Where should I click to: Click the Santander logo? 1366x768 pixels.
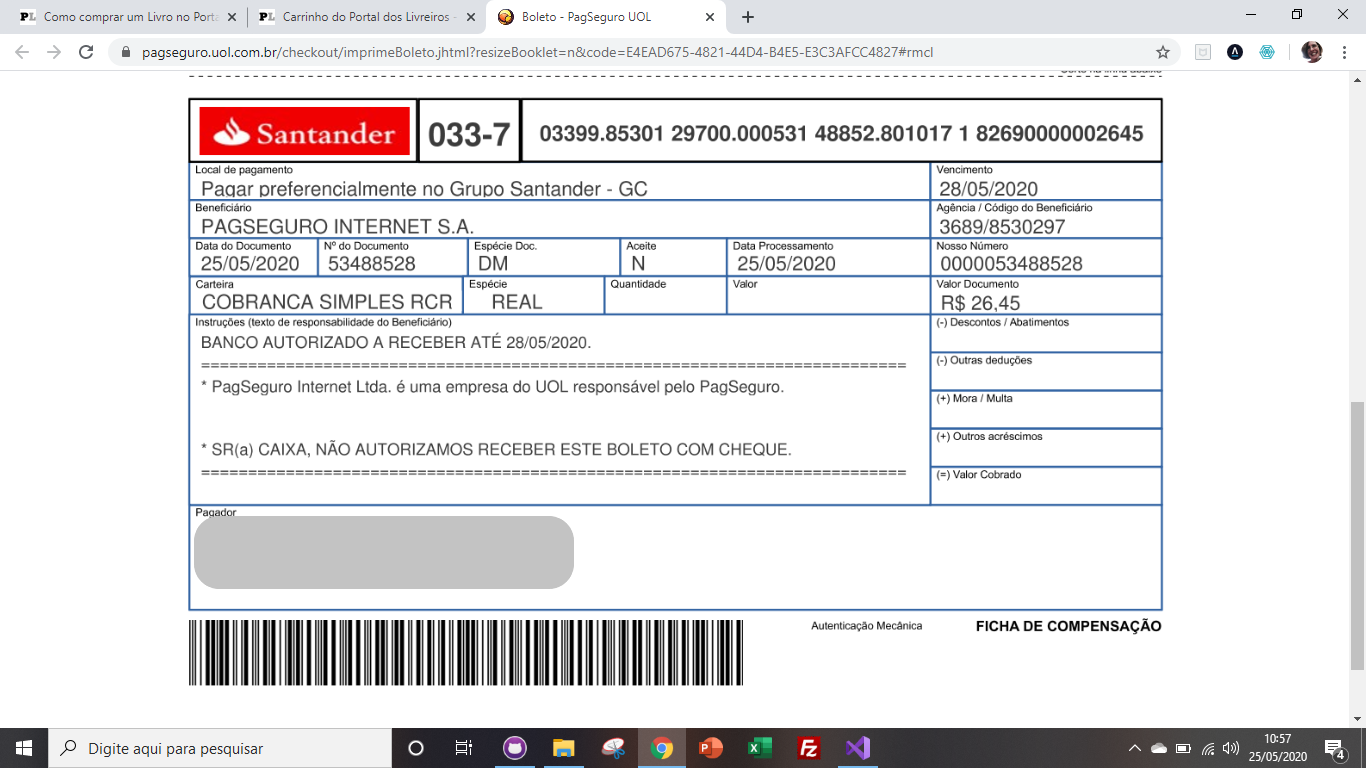[304, 131]
